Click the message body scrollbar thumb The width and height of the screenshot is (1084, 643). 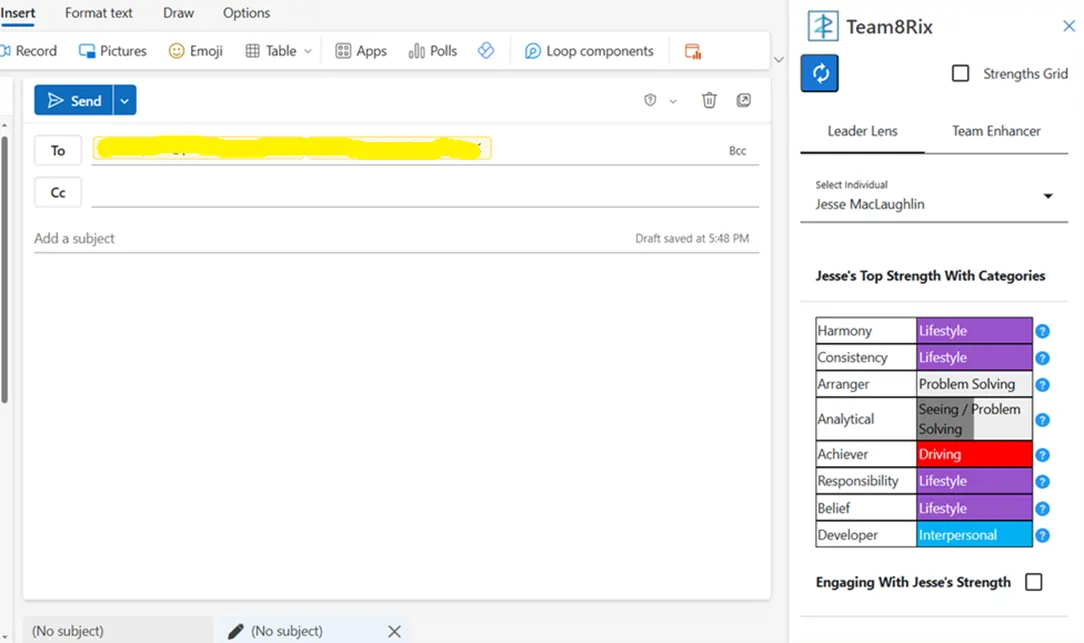[5, 270]
